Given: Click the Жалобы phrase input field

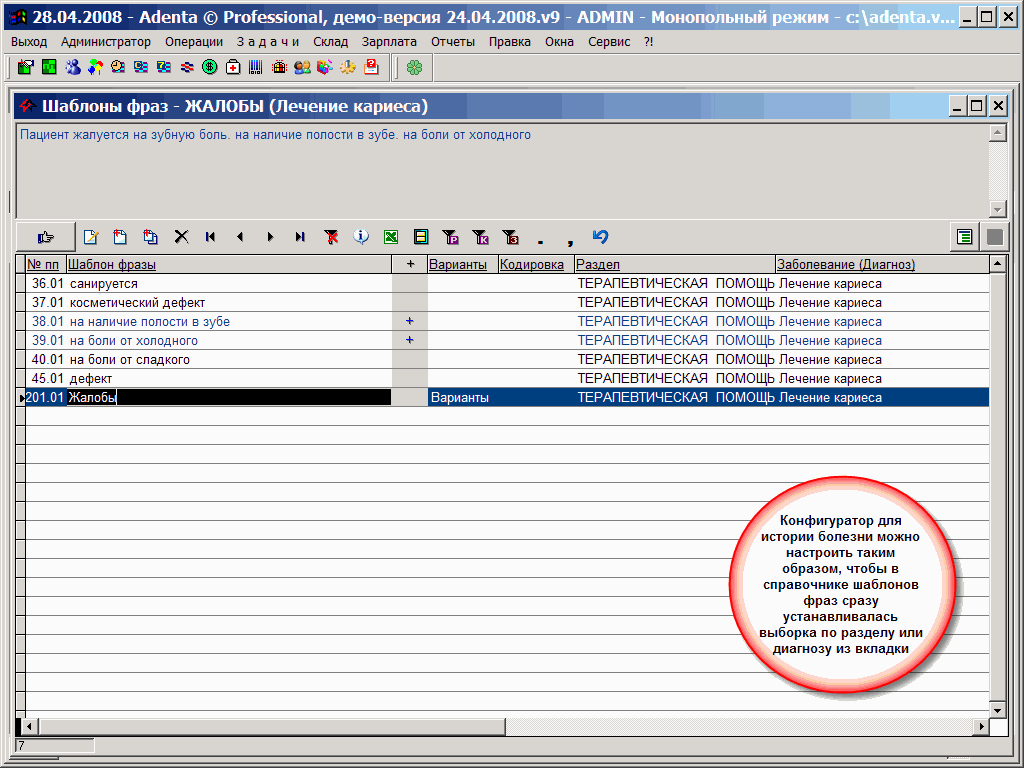Looking at the screenshot, I should (x=228, y=398).
